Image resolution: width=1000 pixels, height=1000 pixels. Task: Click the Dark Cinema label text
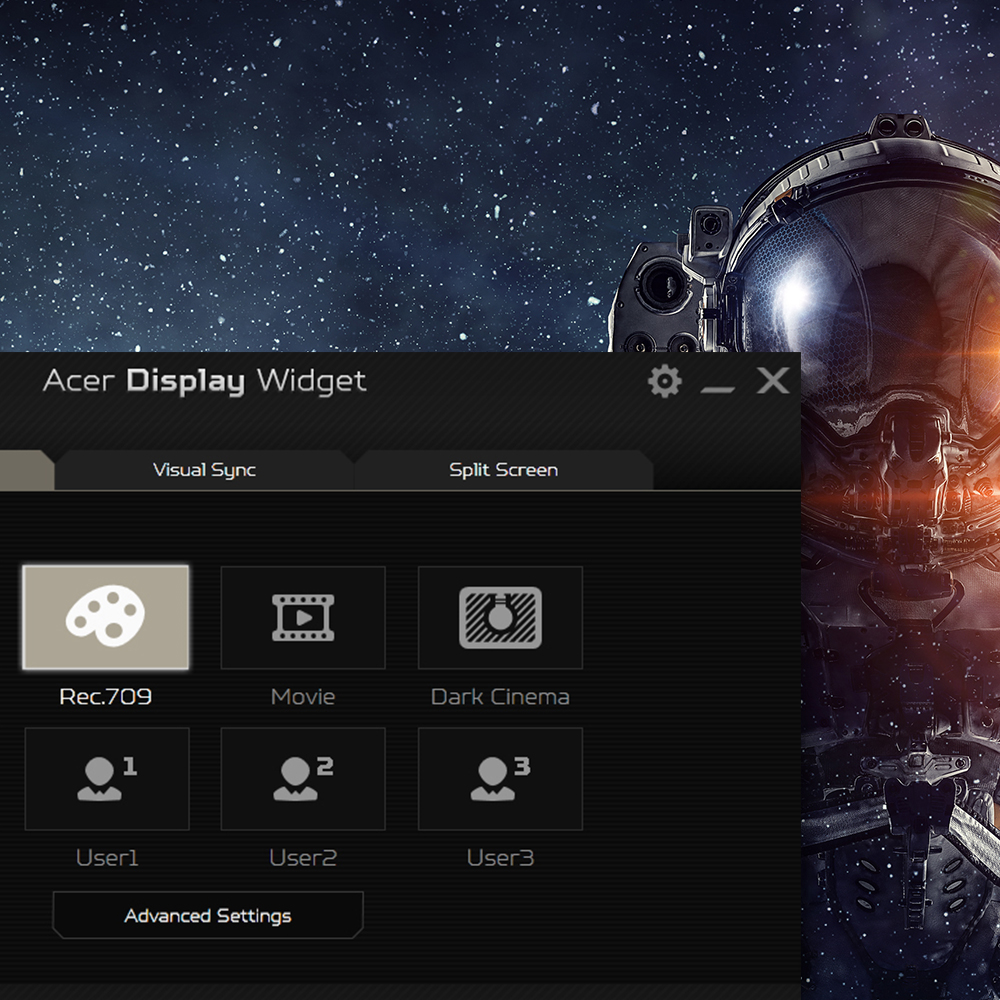tap(500, 696)
